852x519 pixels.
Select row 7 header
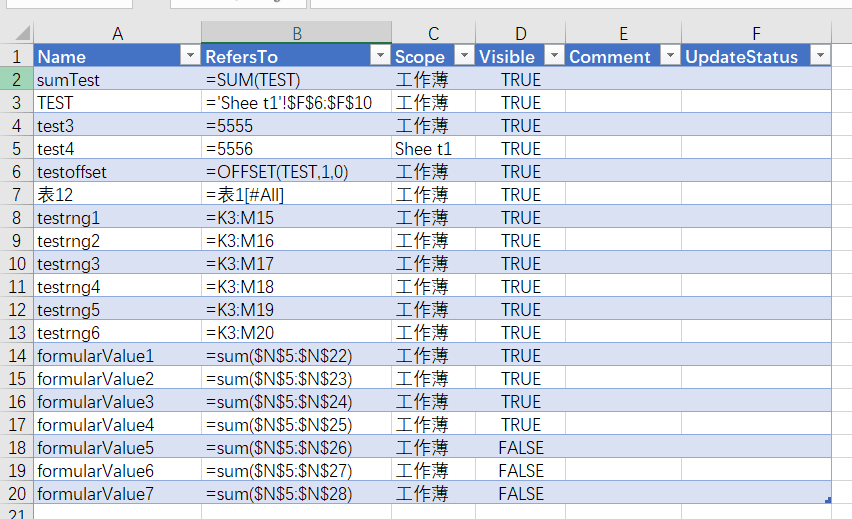(16, 195)
